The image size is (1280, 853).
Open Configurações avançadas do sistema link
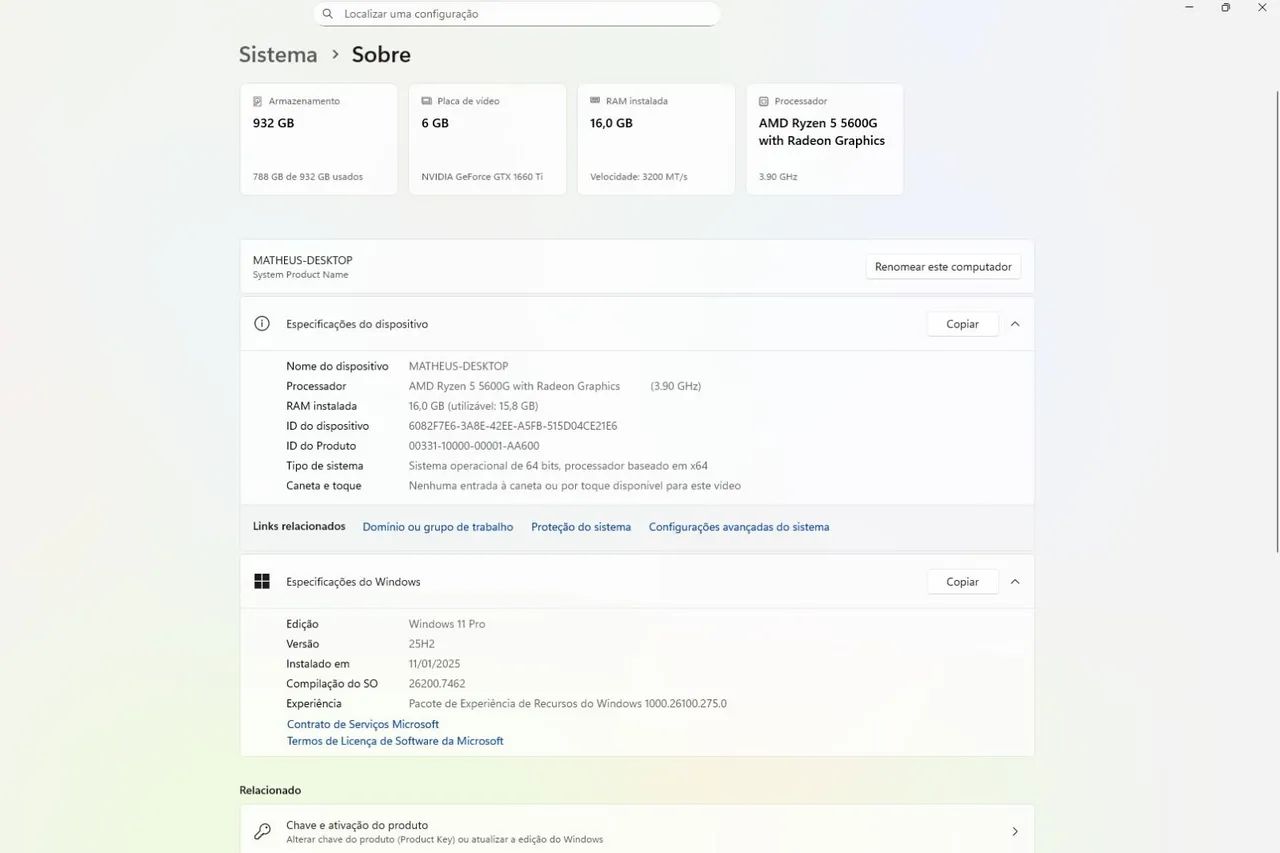pos(739,527)
